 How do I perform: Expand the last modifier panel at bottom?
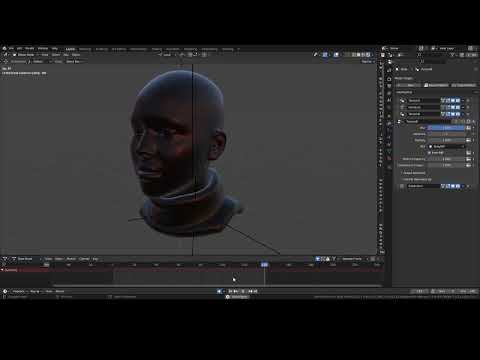[398, 186]
